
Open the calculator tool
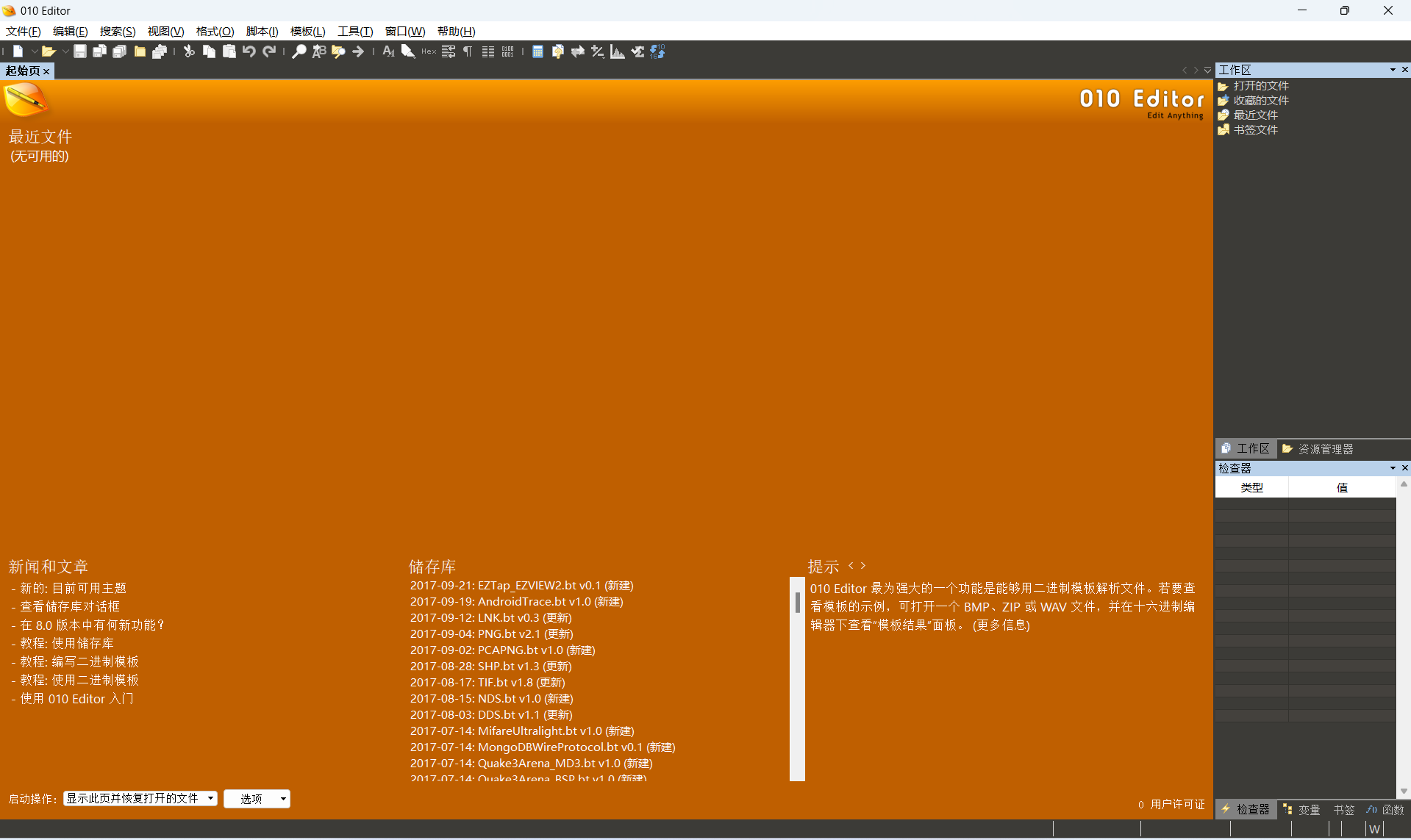[x=537, y=51]
